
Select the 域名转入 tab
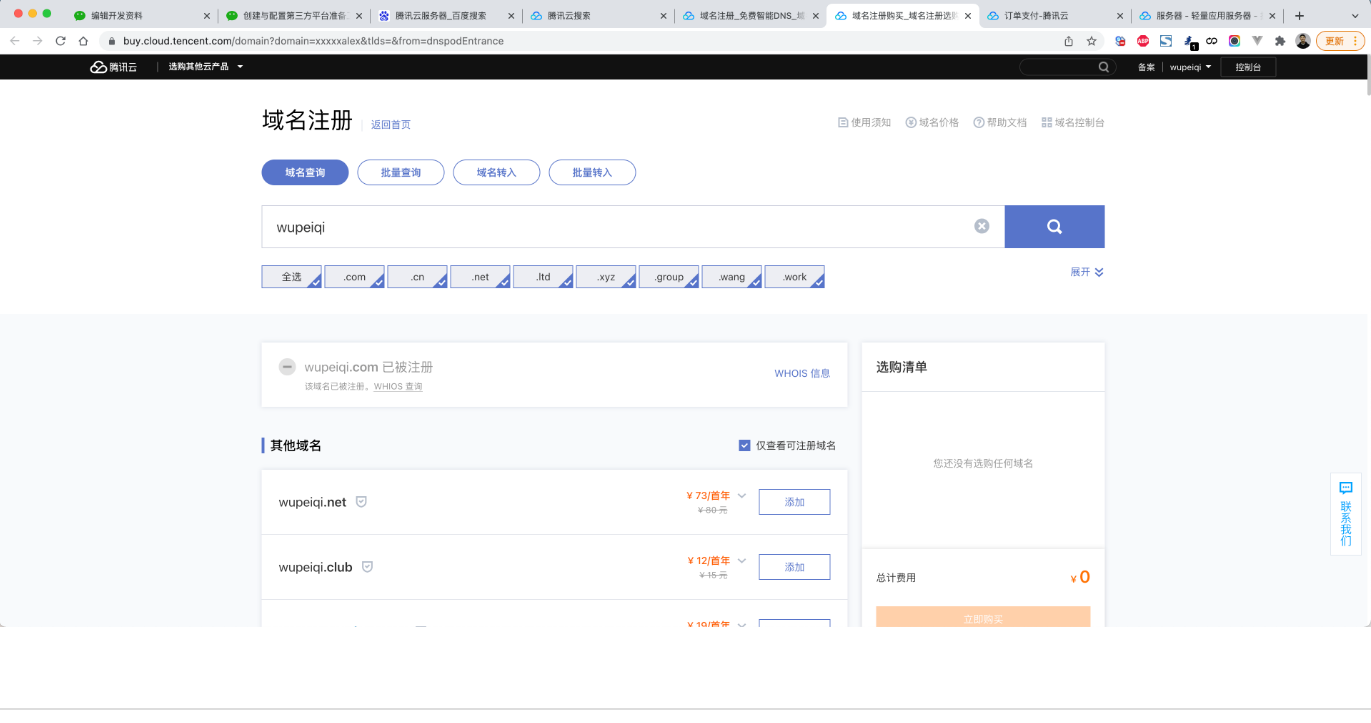(496, 172)
